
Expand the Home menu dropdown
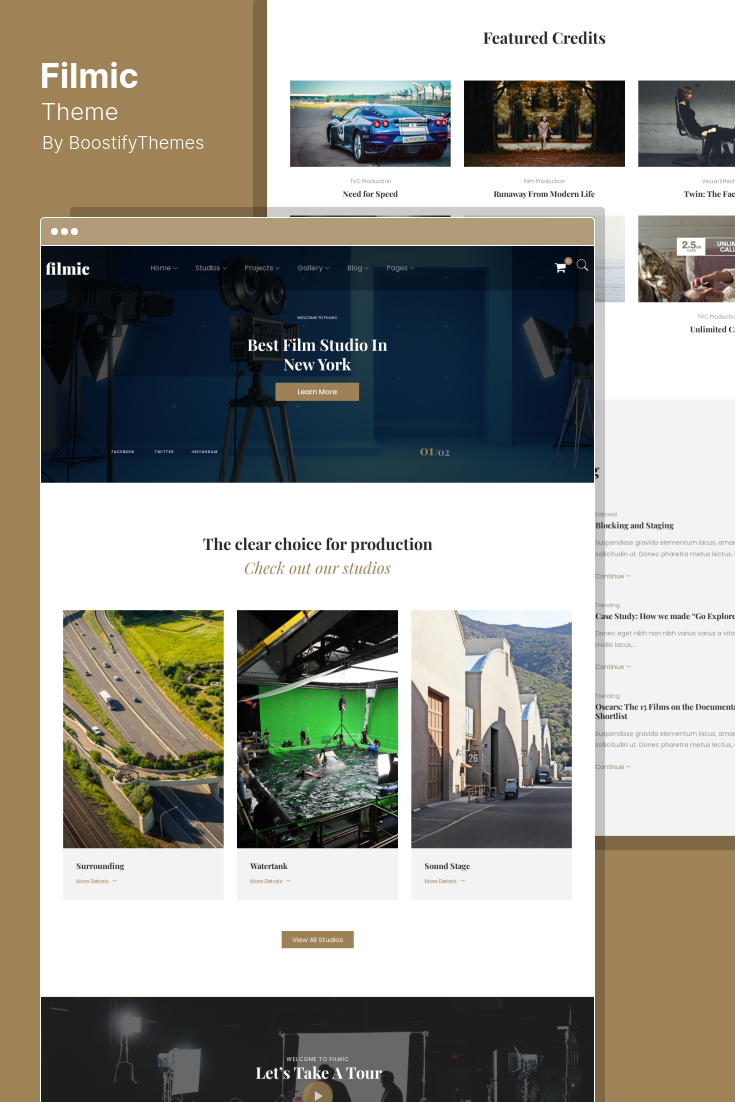click(x=164, y=268)
